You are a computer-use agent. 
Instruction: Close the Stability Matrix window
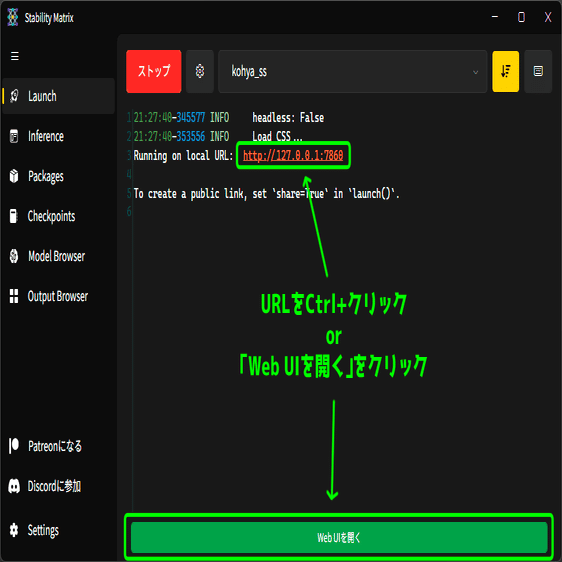[548, 17]
